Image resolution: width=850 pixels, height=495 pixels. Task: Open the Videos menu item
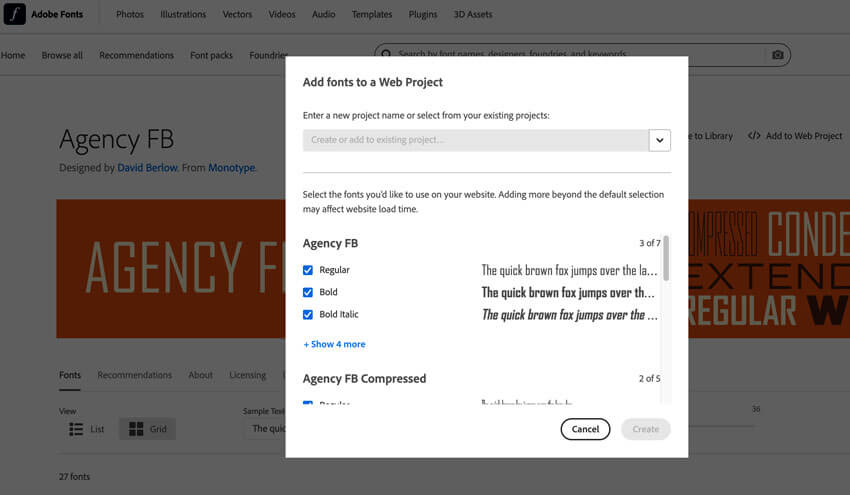tap(282, 14)
